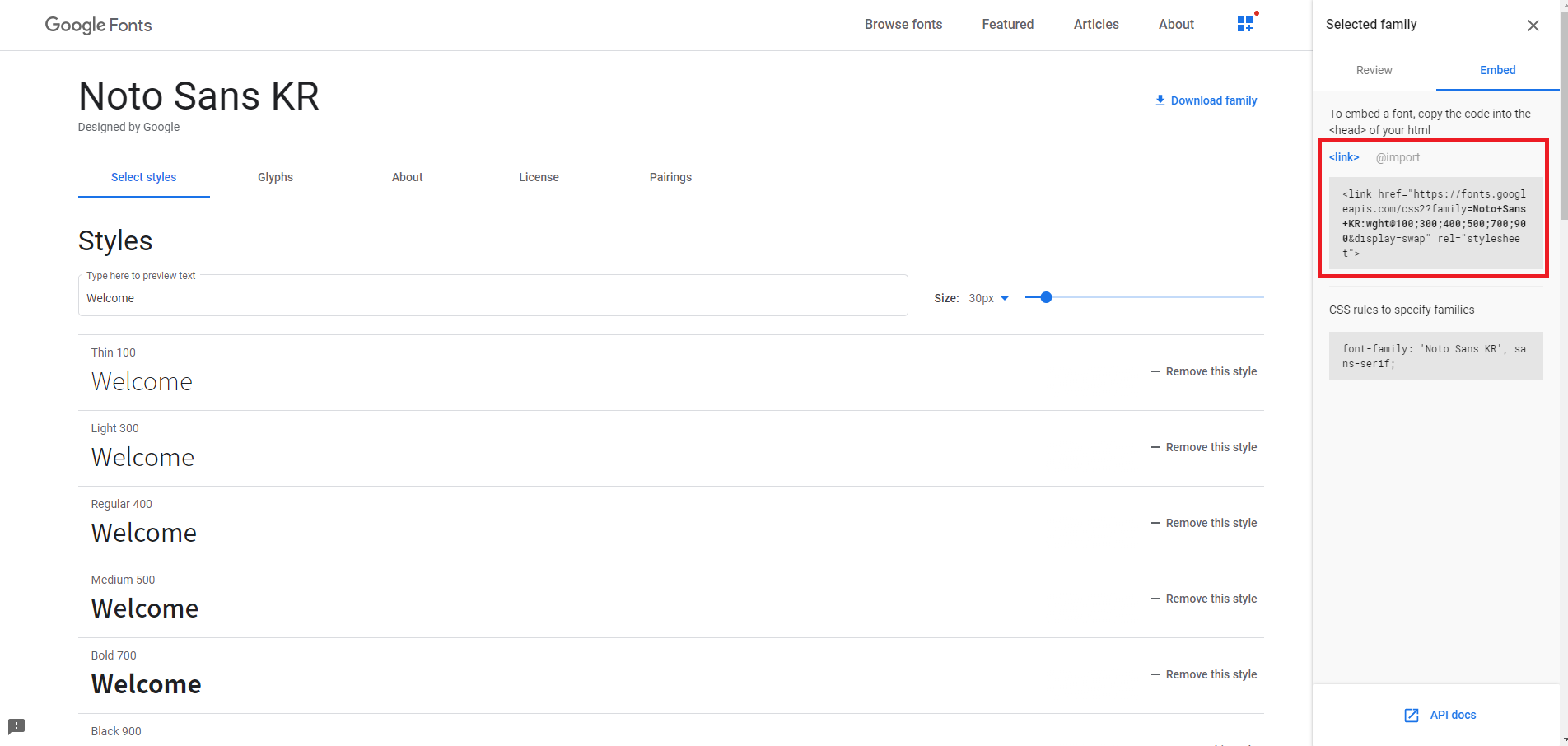Click the Light 300 style label
Viewport: 1568px width, 746px height.
[x=114, y=428]
